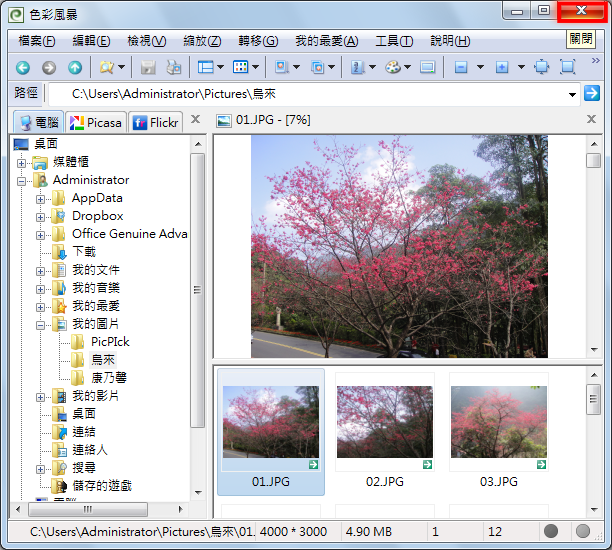Open the 檔案(F) menu
The height and width of the screenshot is (550, 612).
(37, 41)
